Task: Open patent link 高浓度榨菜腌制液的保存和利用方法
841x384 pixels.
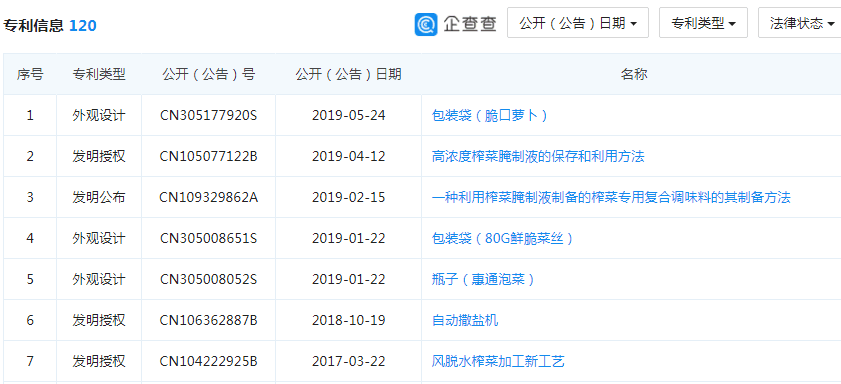Action: click(538, 156)
